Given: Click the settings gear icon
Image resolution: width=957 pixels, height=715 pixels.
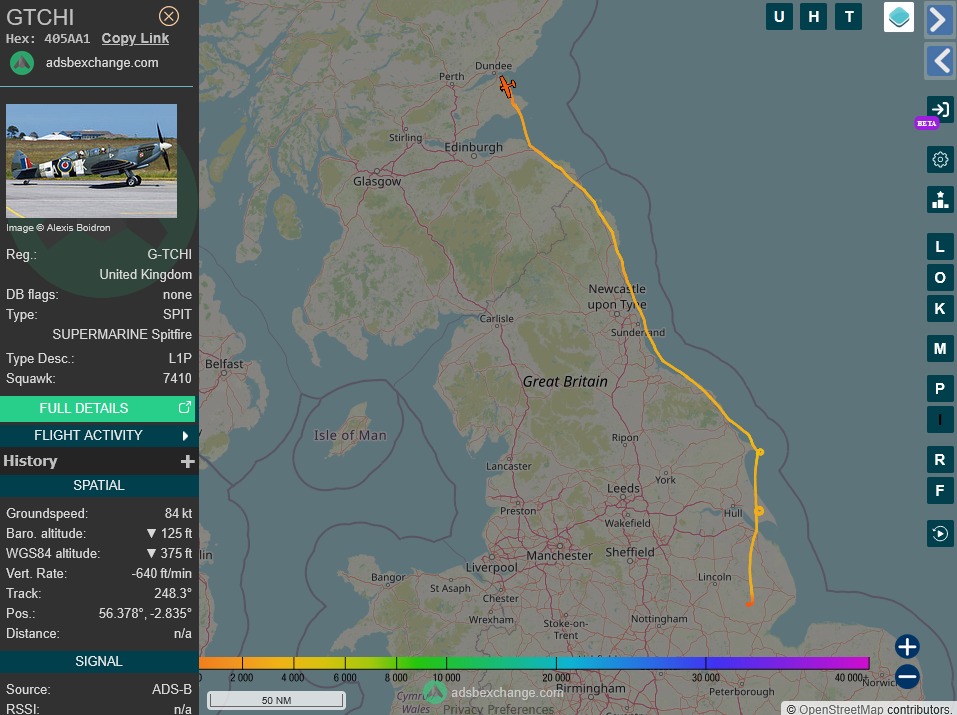Looking at the screenshot, I should tap(940, 159).
